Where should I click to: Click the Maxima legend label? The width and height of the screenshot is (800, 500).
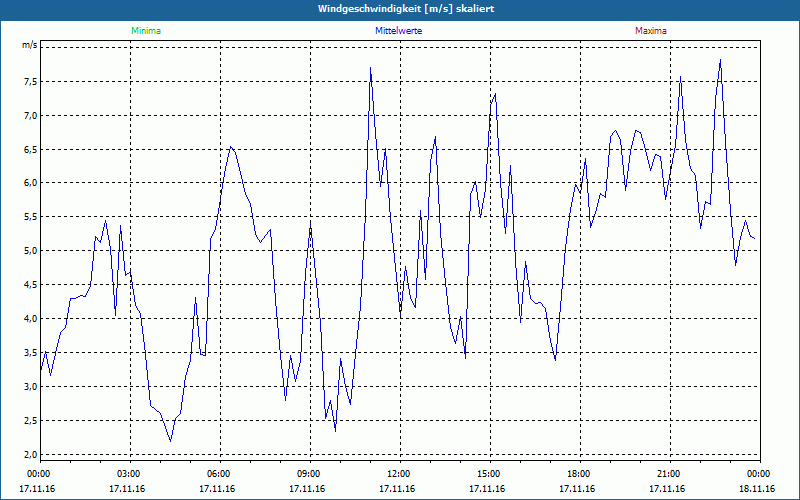point(651,31)
